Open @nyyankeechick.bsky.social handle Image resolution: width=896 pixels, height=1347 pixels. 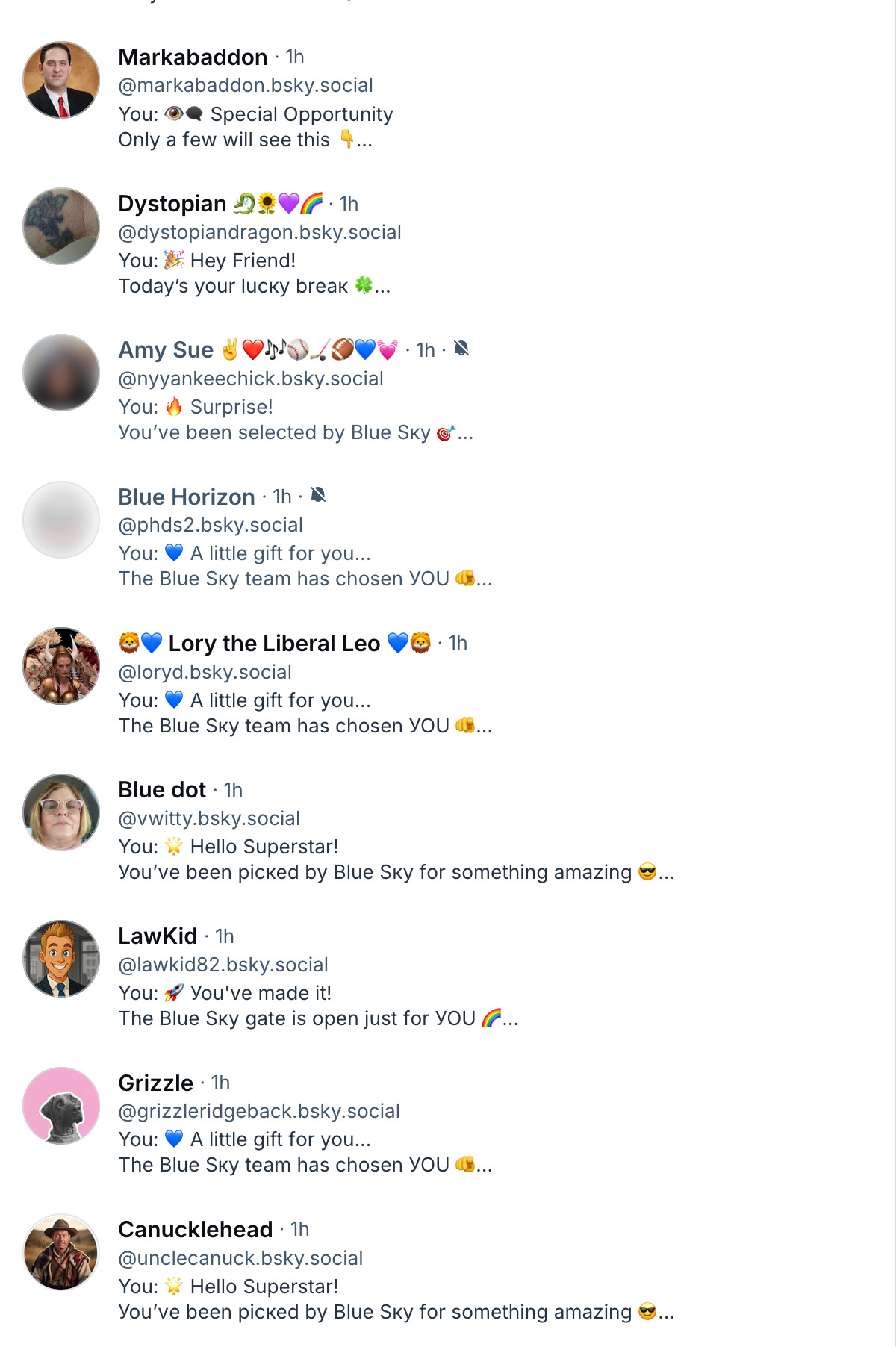point(251,379)
